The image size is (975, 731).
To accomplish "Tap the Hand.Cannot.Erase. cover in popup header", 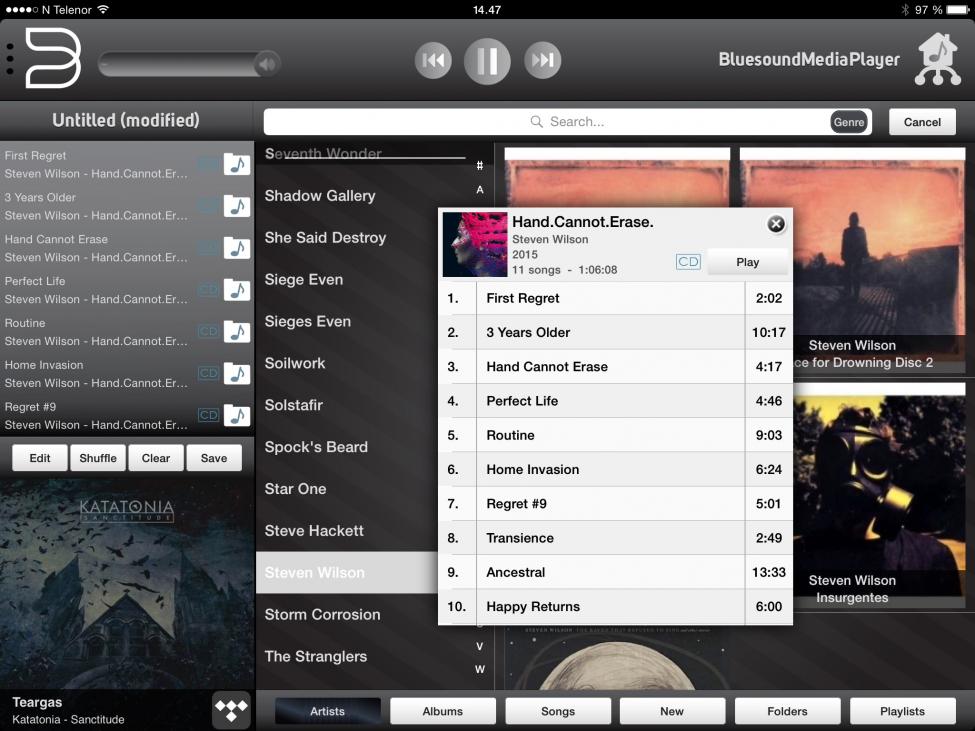I will tap(475, 244).
